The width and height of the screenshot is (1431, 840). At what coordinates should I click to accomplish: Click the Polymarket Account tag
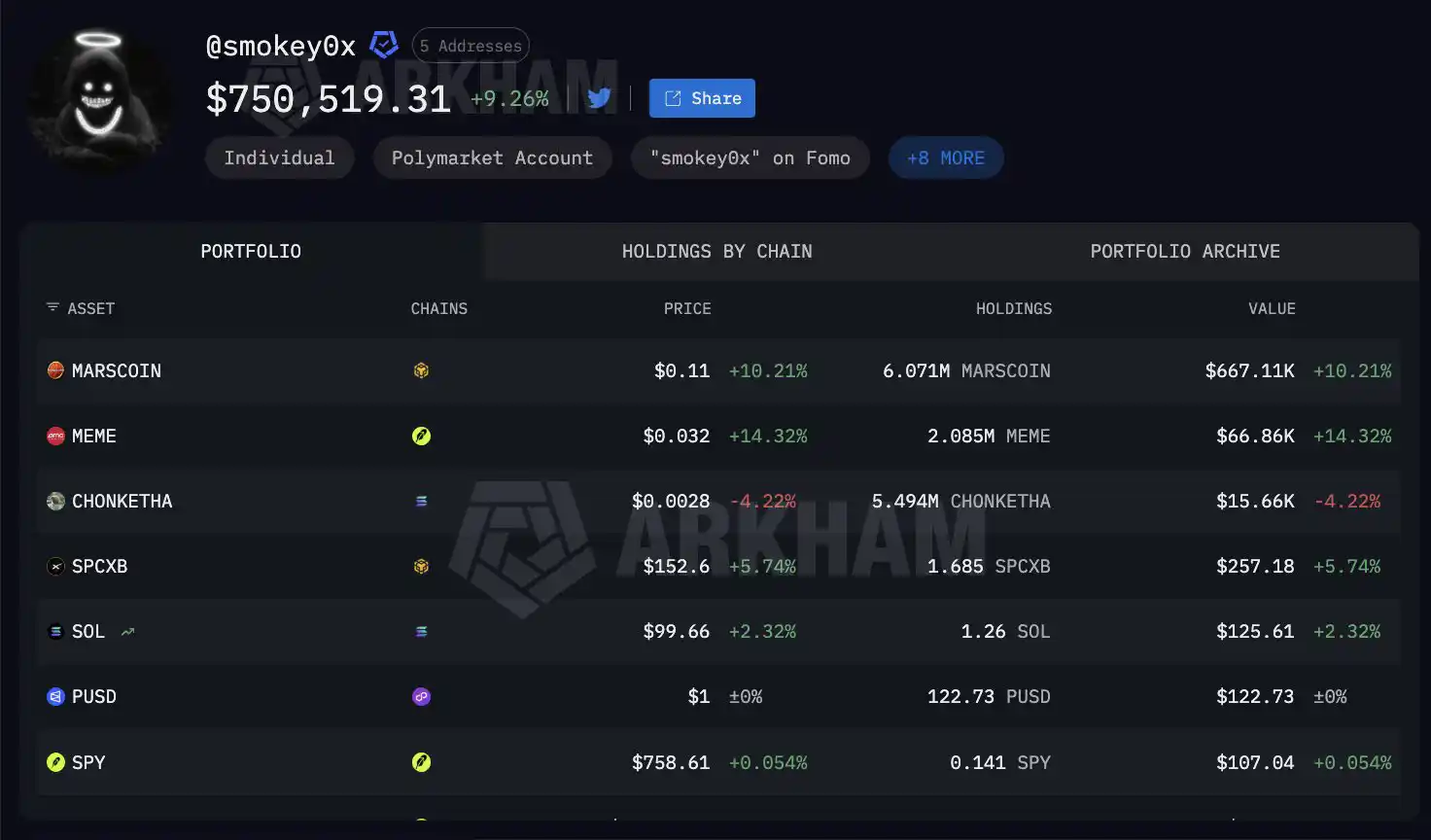pos(492,157)
